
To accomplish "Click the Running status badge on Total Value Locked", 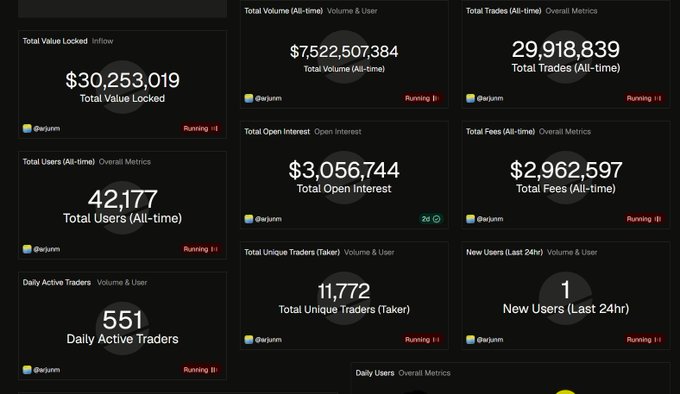I will click(x=200, y=128).
